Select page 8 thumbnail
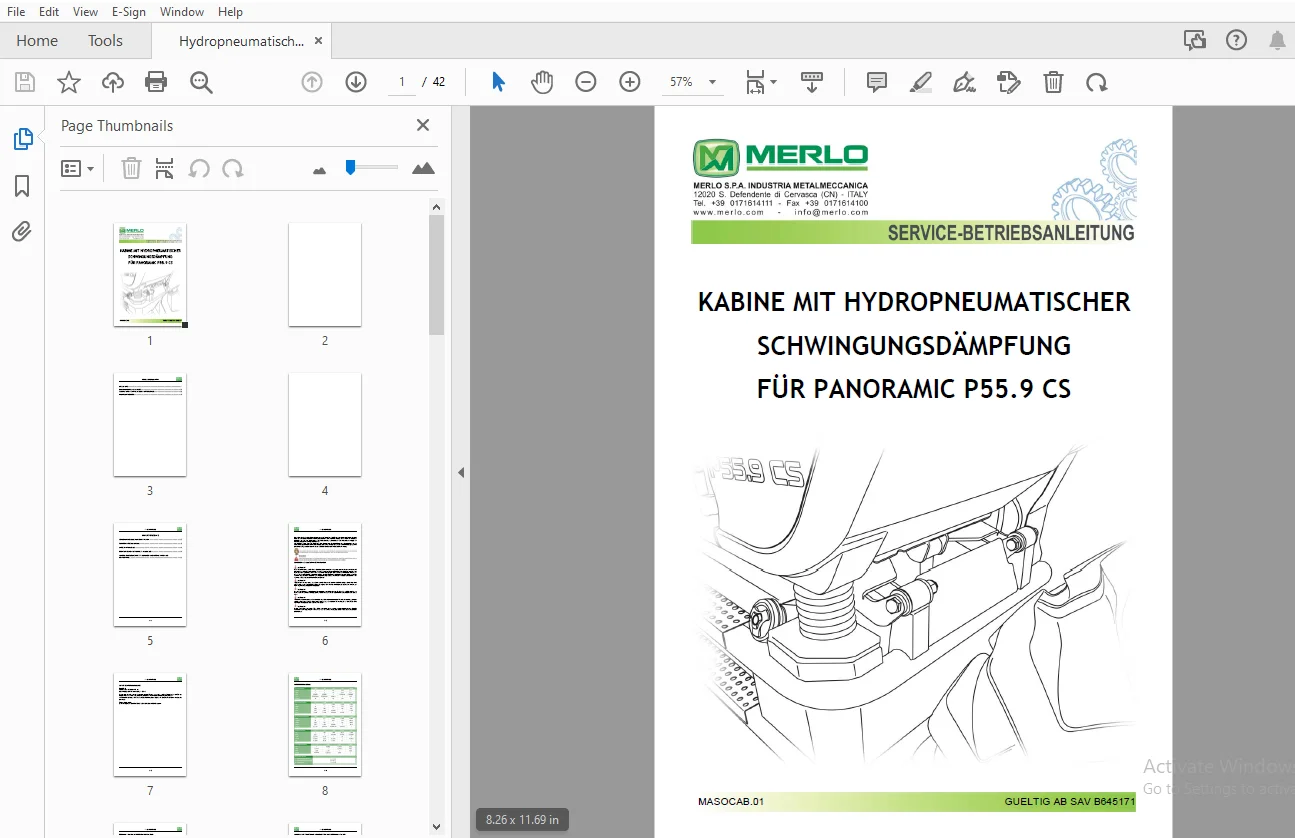Image resolution: width=1295 pixels, height=838 pixels. (x=325, y=725)
